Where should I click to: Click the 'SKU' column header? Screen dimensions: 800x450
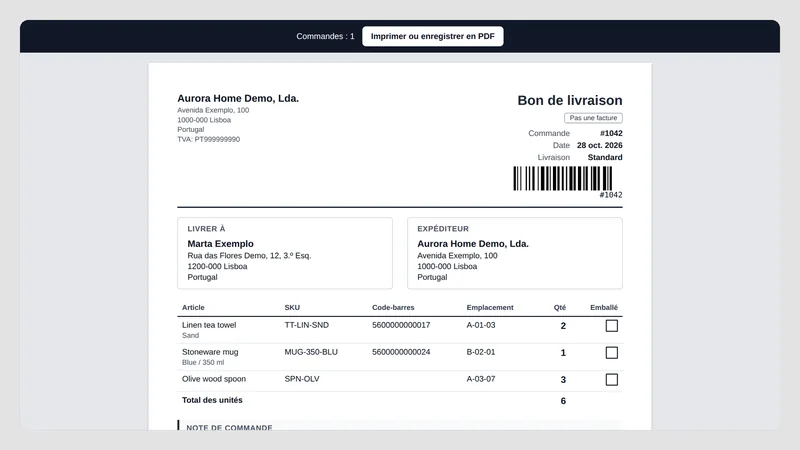tap(292, 308)
